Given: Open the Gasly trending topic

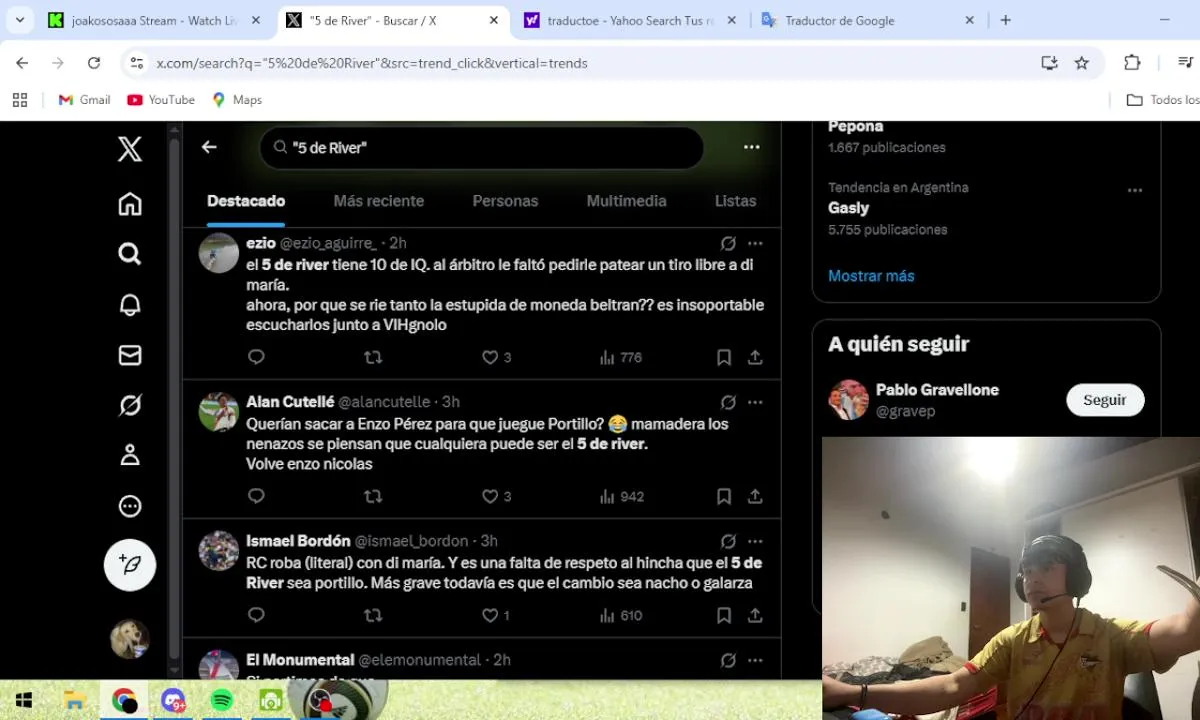Looking at the screenshot, I should [849, 208].
